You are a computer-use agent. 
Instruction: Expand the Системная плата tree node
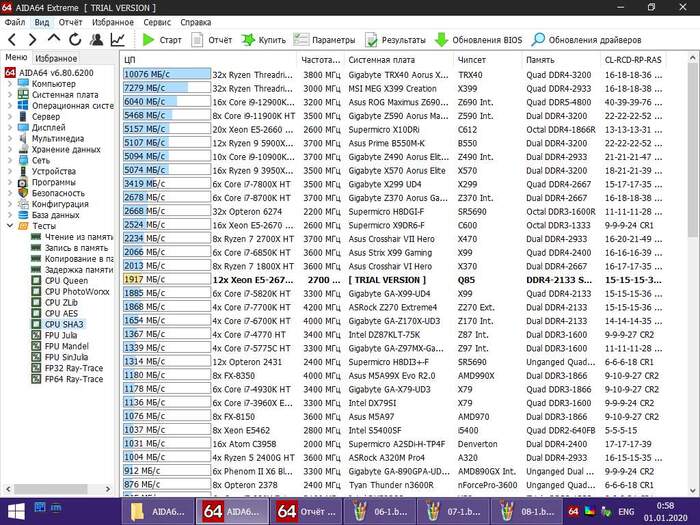click(x=10, y=95)
